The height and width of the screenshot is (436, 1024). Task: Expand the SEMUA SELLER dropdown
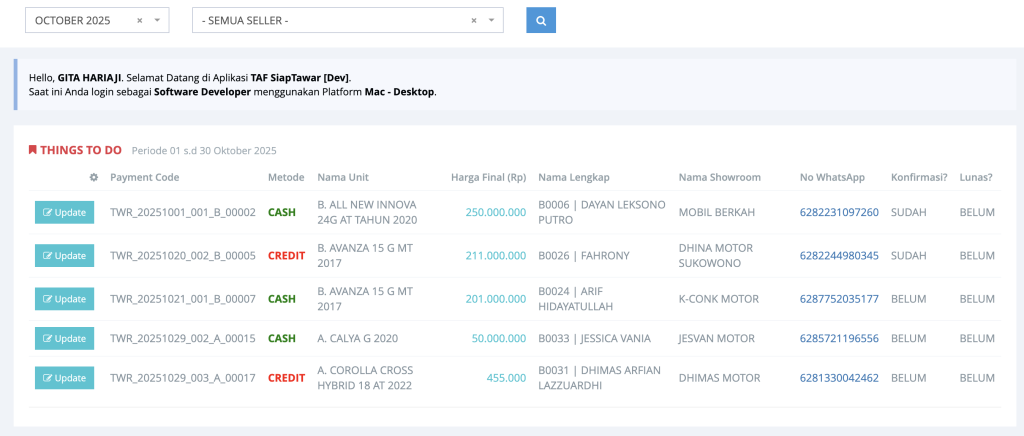coord(490,20)
